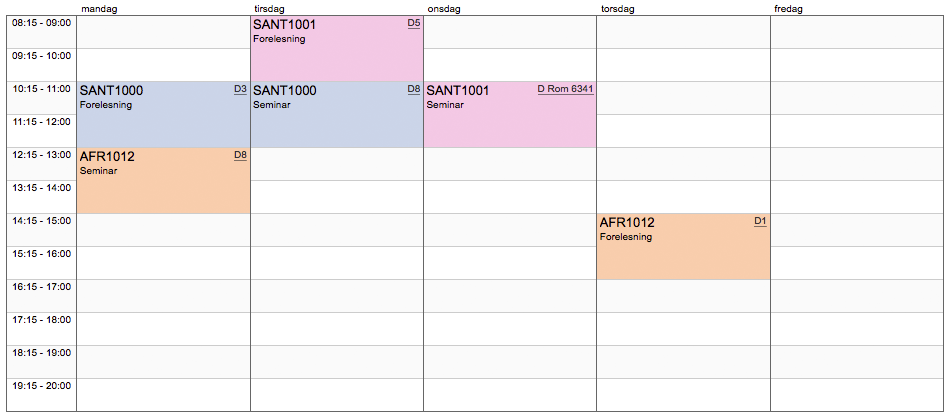Viewport: 950px width, 418px height.
Task: Open the D1 room link on AFR1012 Forelesning
Action: (760, 221)
